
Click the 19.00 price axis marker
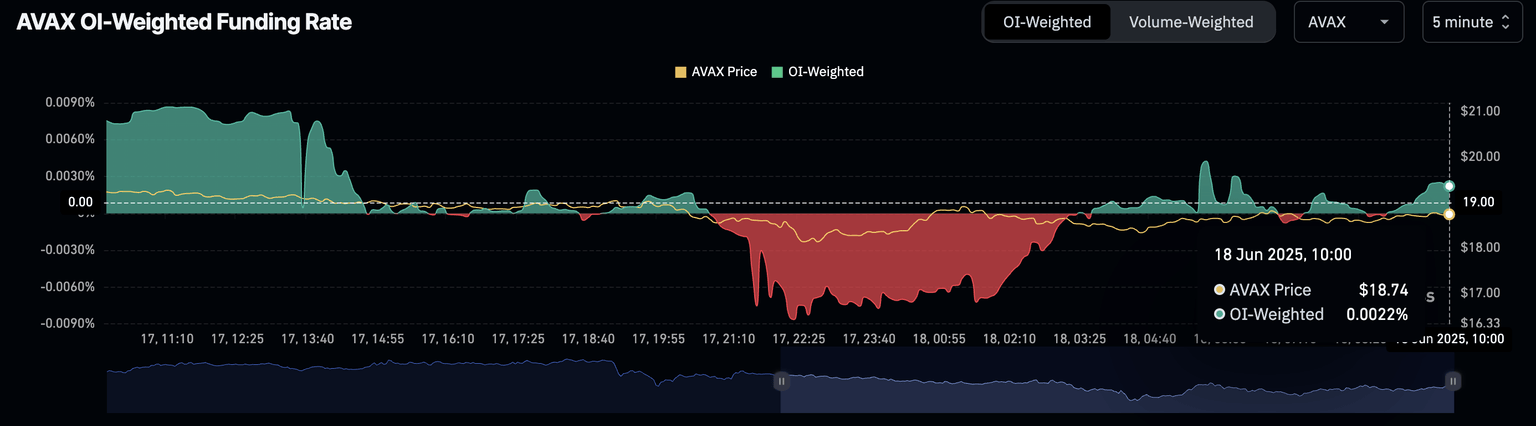(x=1478, y=202)
